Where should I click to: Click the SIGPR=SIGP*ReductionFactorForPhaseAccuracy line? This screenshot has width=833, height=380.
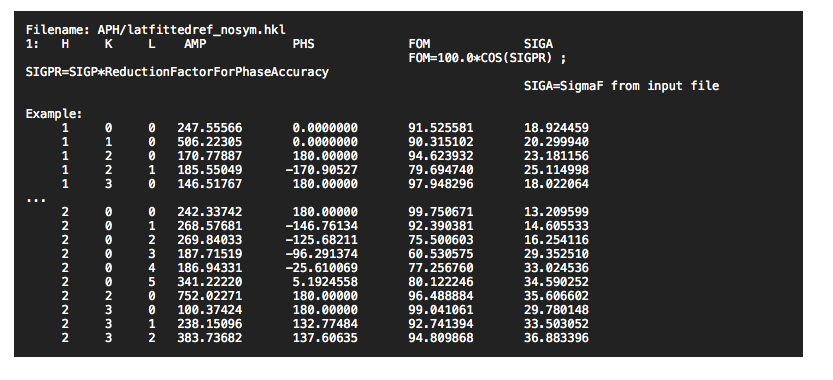(x=177, y=72)
